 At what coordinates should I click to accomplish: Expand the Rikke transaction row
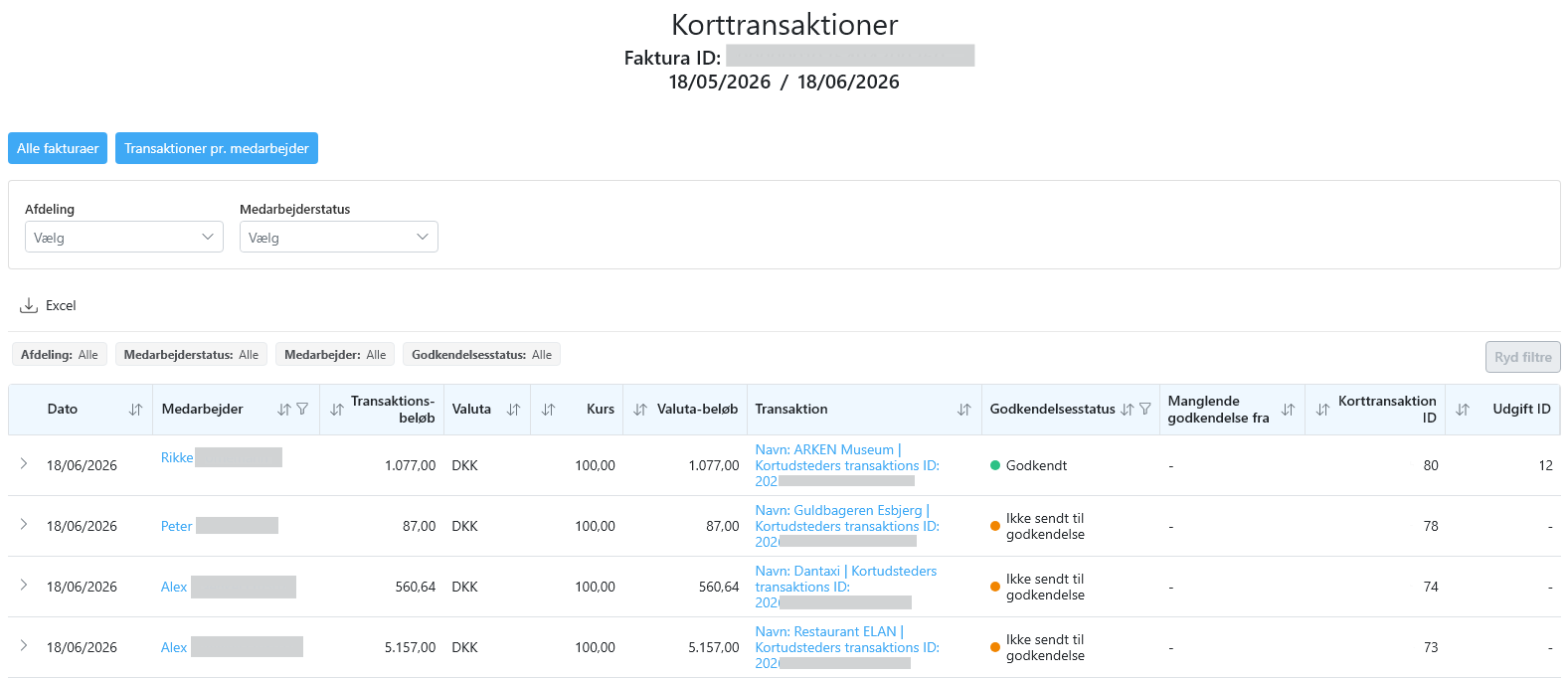[x=24, y=463]
